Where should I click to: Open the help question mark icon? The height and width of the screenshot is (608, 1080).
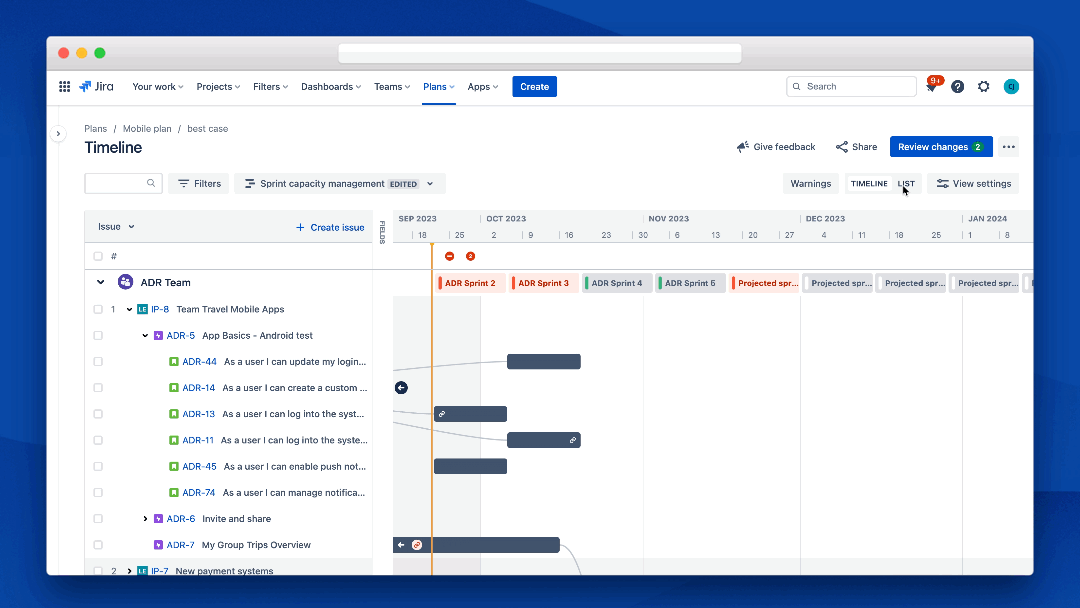coord(957,87)
